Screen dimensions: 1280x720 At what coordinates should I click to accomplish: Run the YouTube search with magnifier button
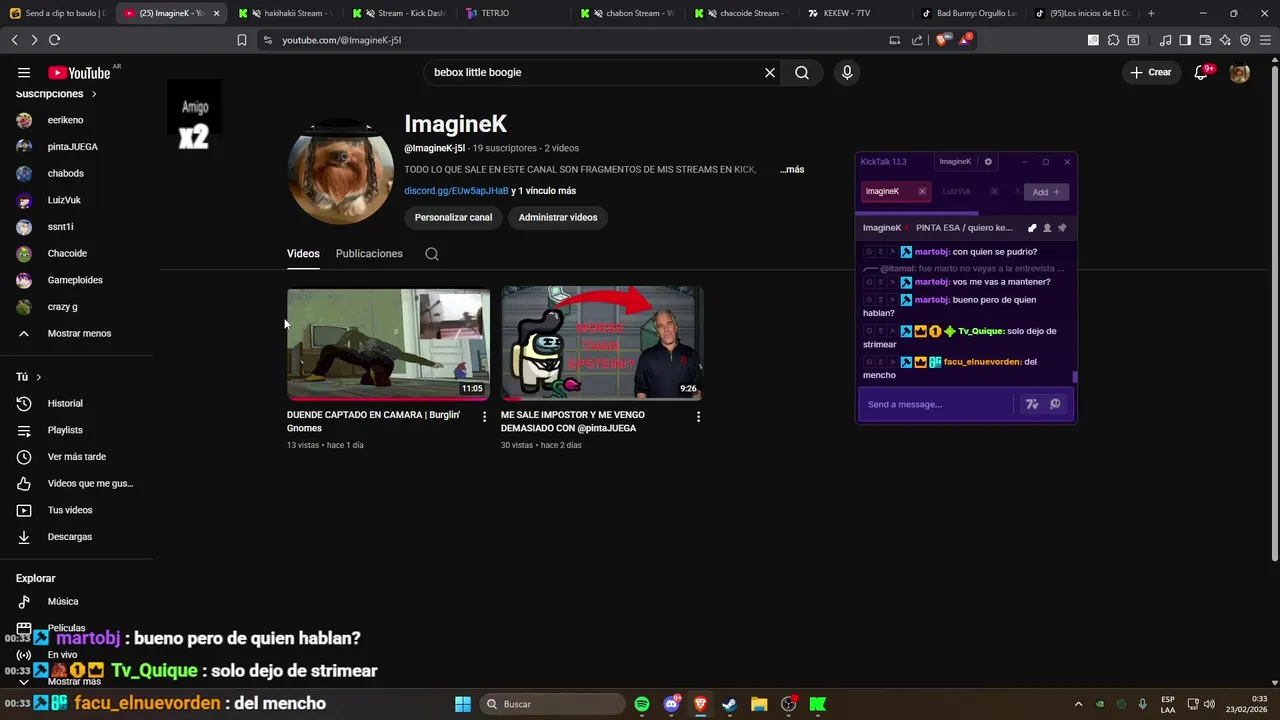802,72
